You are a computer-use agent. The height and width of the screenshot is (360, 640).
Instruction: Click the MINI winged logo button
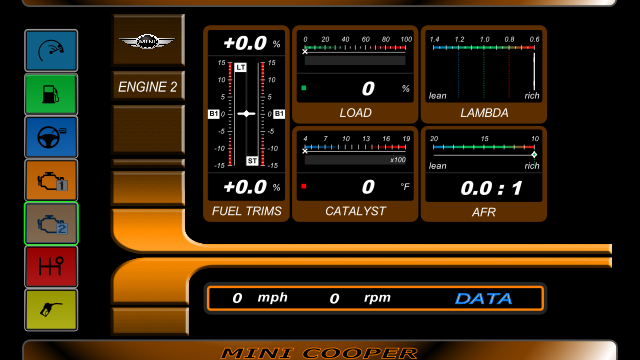pyautogui.click(x=148, y=40)
